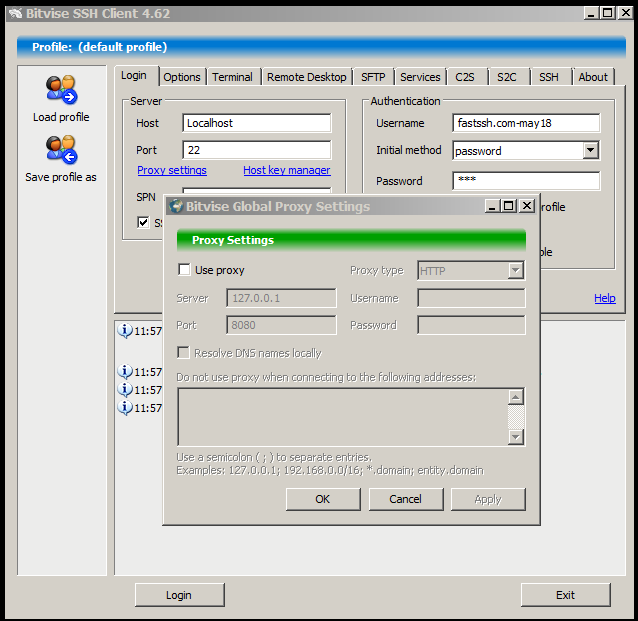Image resolution: width=638 pixels, height=621 pixels.
Task: Click the proxy Password field
Action: [x=471, y=325]
